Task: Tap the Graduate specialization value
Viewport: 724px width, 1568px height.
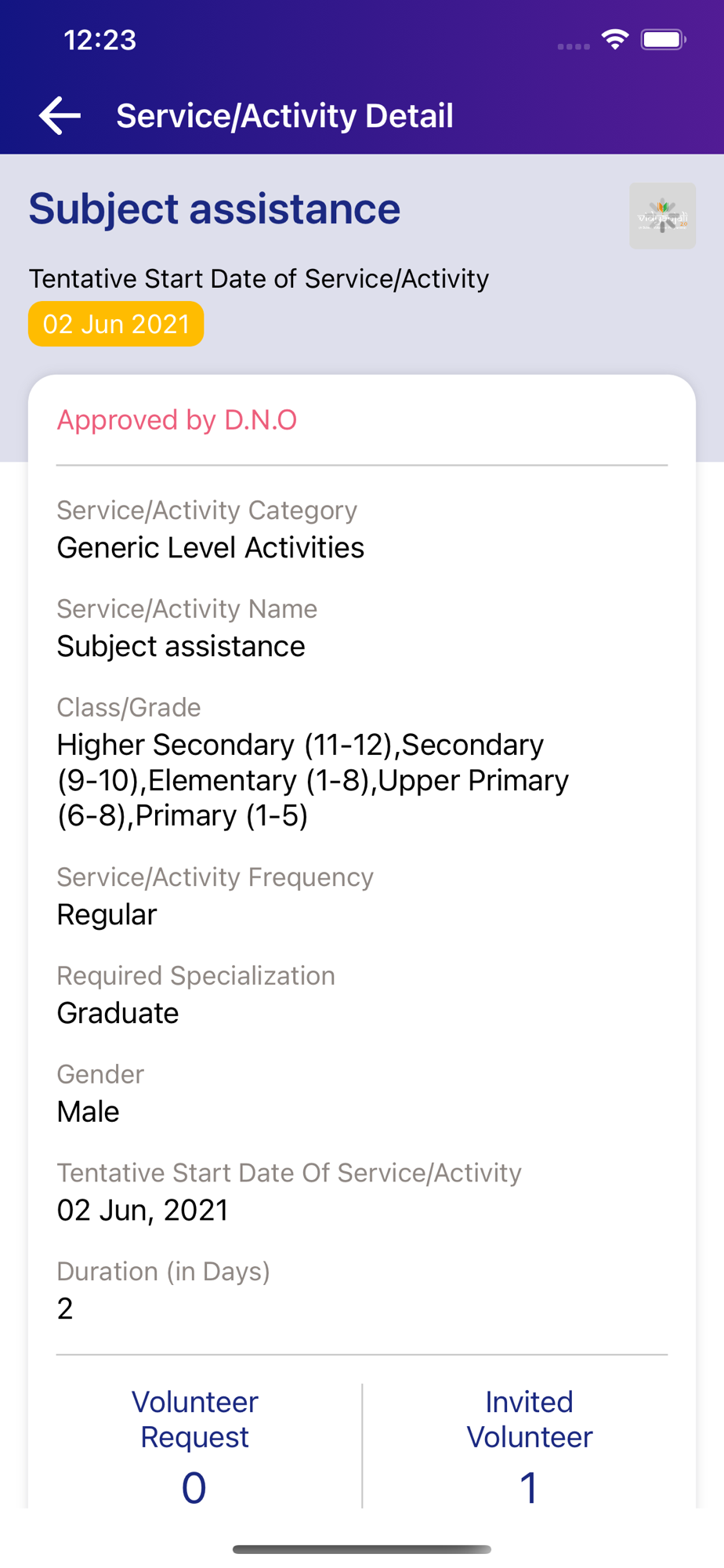Action: click(x=118, y=1013)
